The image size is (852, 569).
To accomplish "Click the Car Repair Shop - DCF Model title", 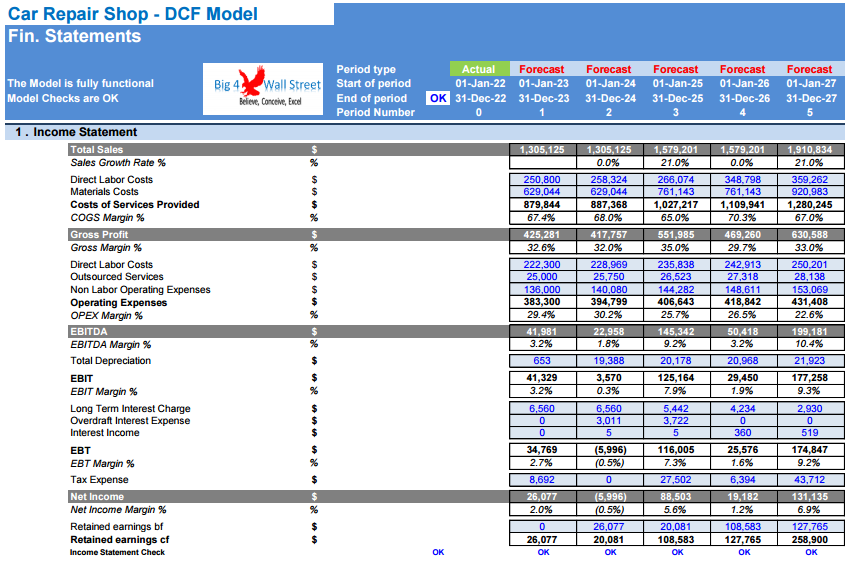I will coord(133,14).
